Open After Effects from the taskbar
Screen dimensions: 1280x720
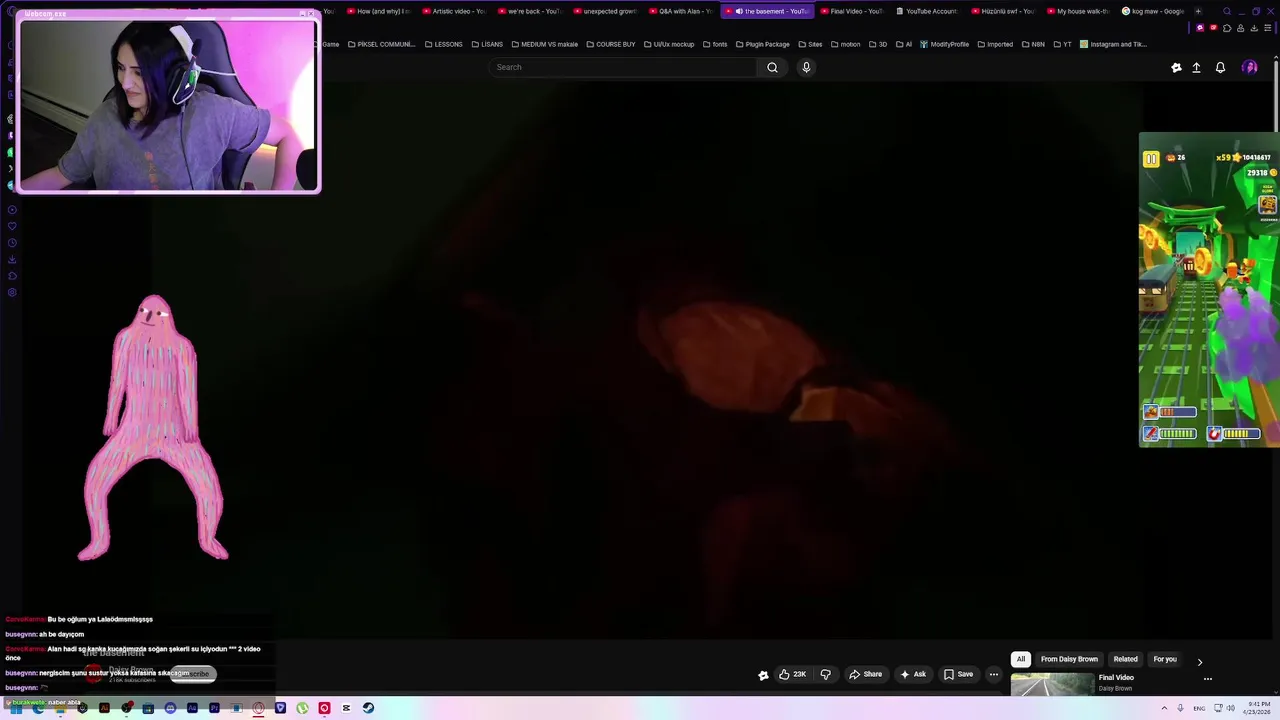(192, 708)
